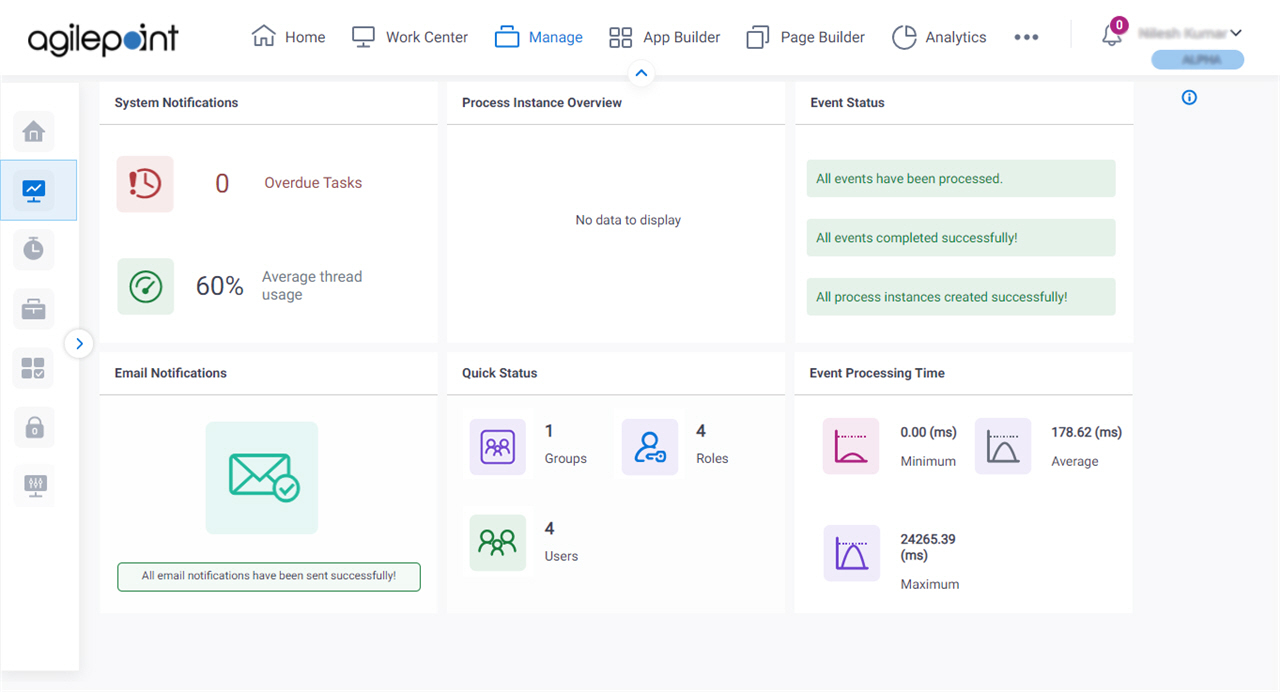Click the Event Processing Time heading
Image resolution: width=1280 pixels, height=692 pixels.
tap(877, 373)
